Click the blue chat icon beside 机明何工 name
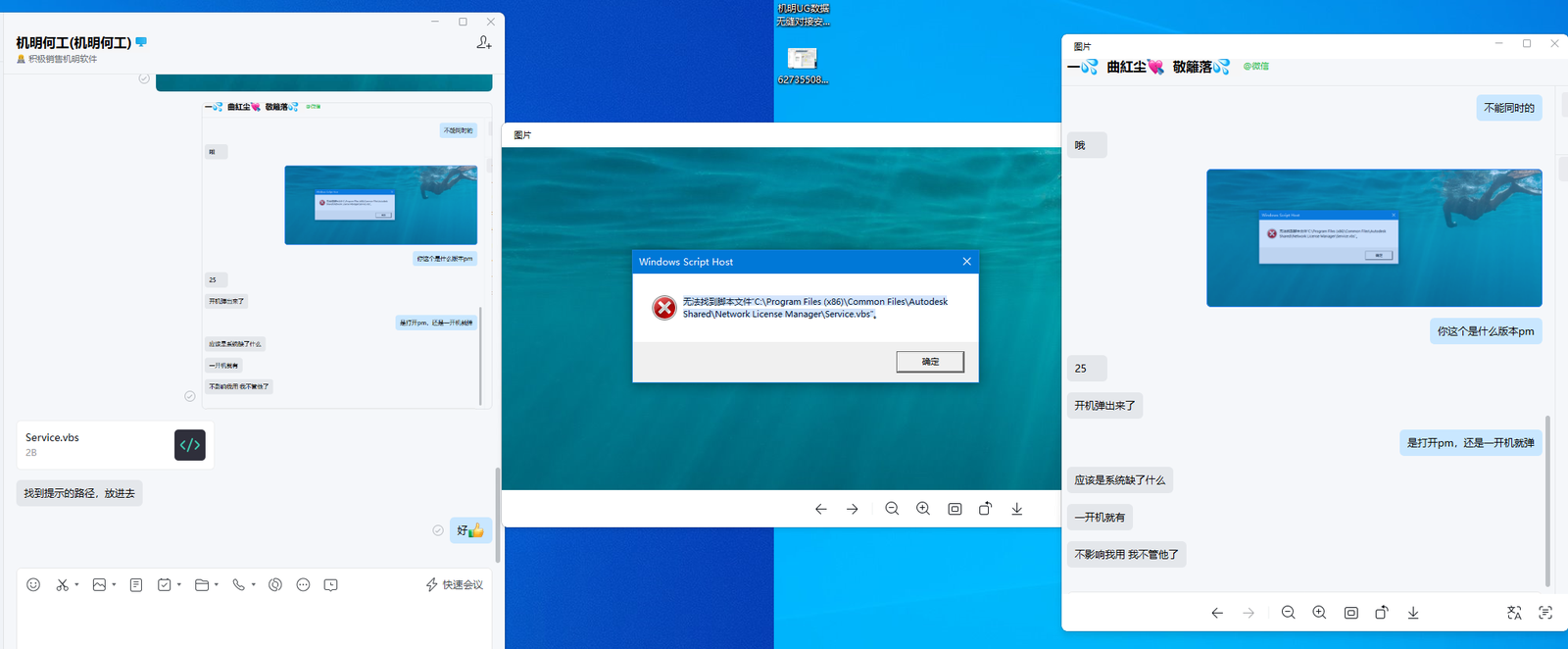Screen dimensions: 1568x649 point(141,42)
